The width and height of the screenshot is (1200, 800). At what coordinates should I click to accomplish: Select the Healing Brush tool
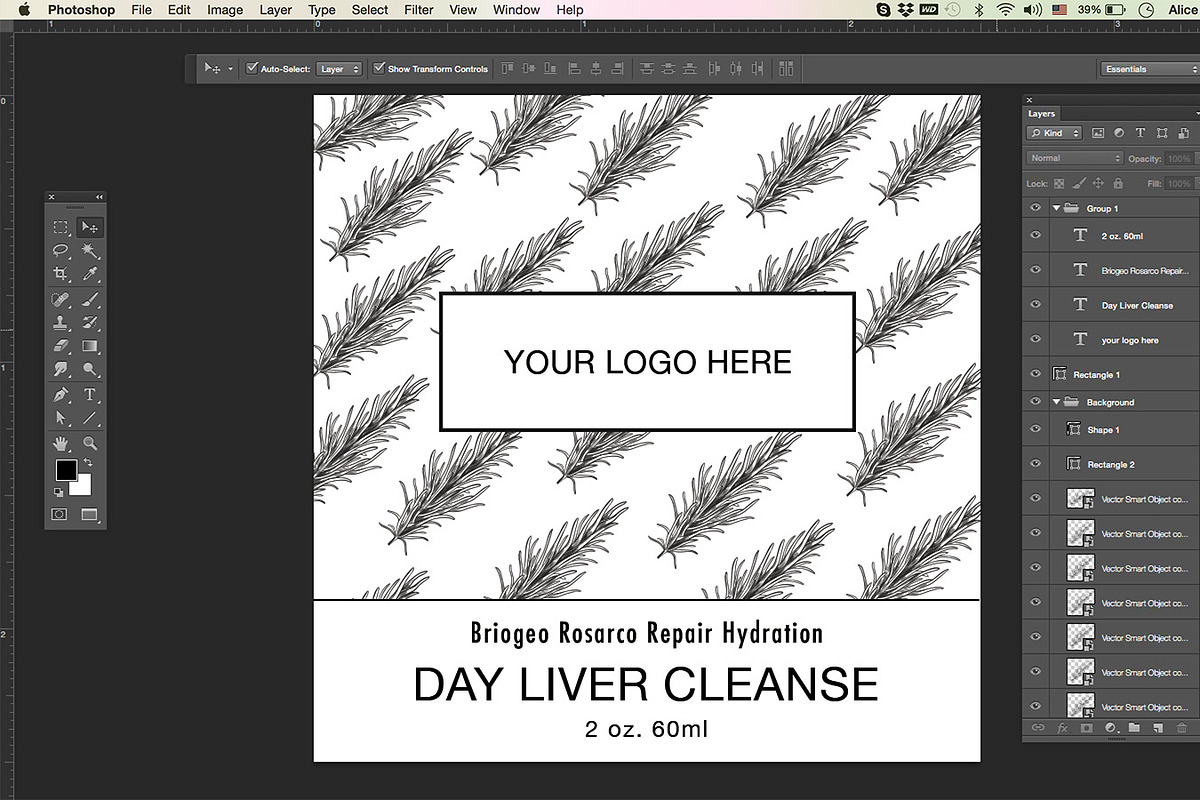coord(61,300)
